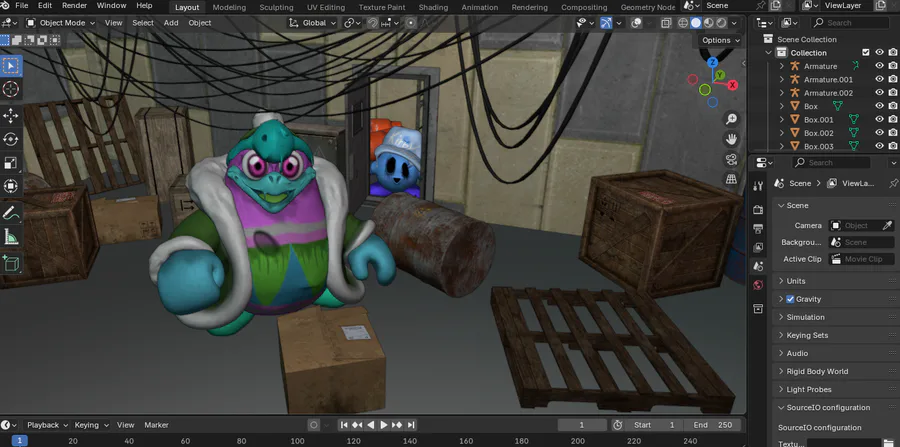
Task: Hide Box.001 using its eye icon
Action: [879, 119]
